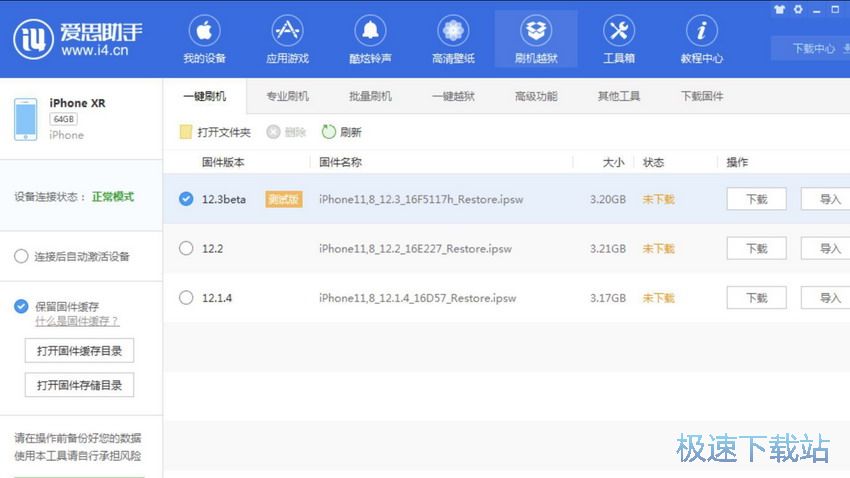Click the 3.20GB size value
This screenshot has height=478, width=850.
pos(608,199)
